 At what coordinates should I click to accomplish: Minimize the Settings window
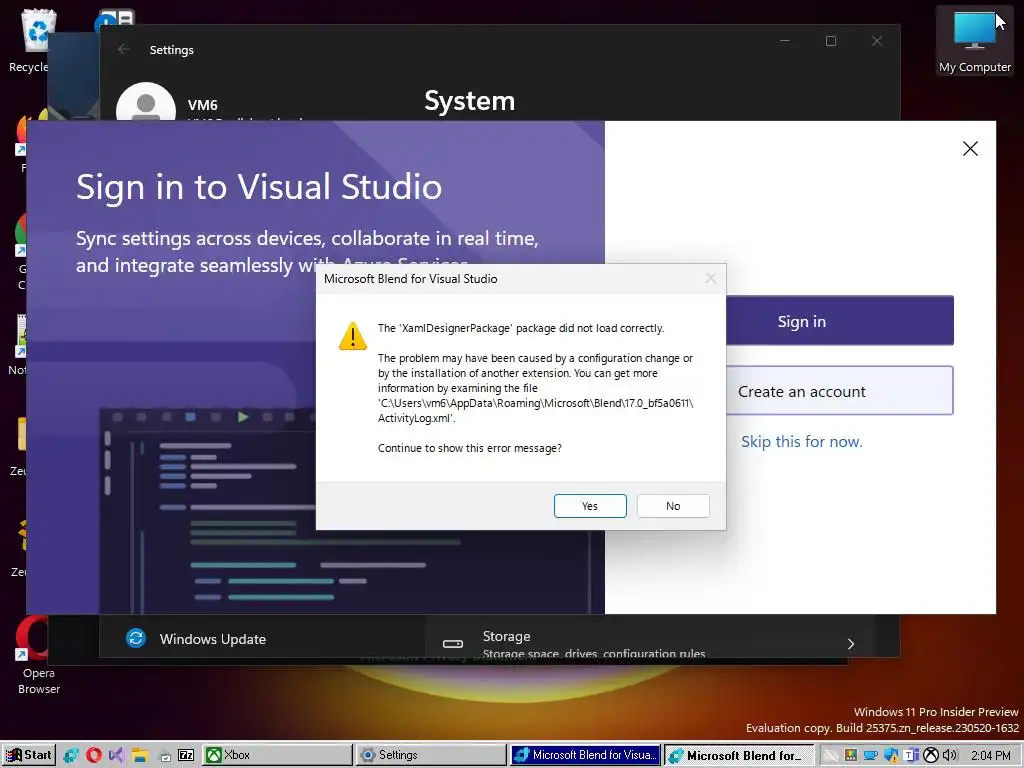click(785, 41)
